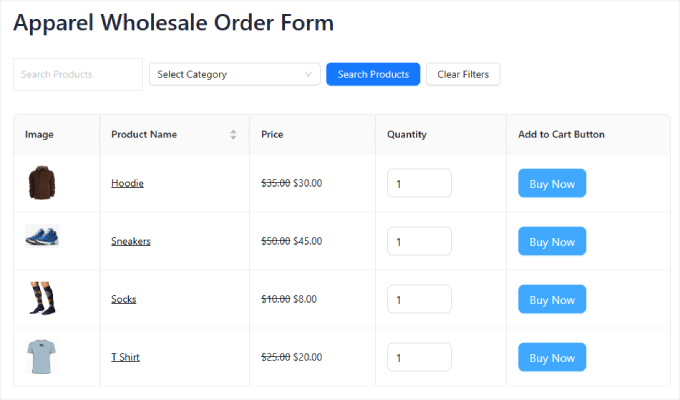The width and height of the screenshot is (680, 400).
Task: Focus the Search Products text field
Action: click(78, 74)
